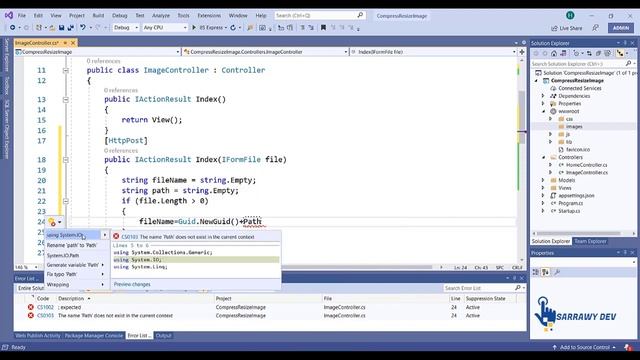Viewport: 640px width, 360px height.
Task: Click the CS1002 error code link
Action: pos(45,307)
